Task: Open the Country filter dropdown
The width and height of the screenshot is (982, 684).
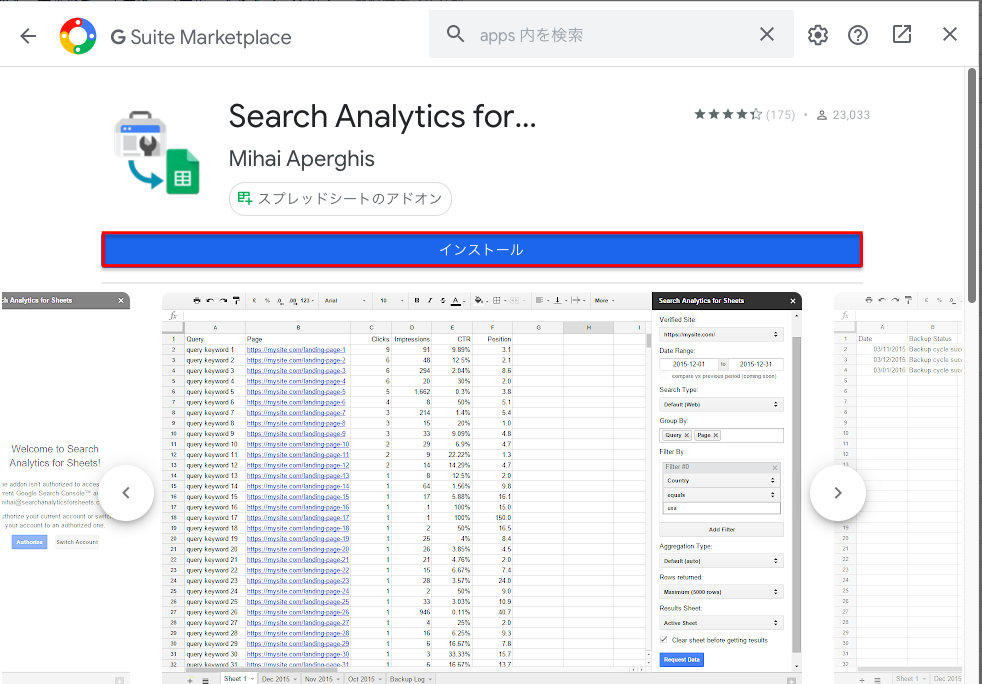Action: tap(721, 480)
